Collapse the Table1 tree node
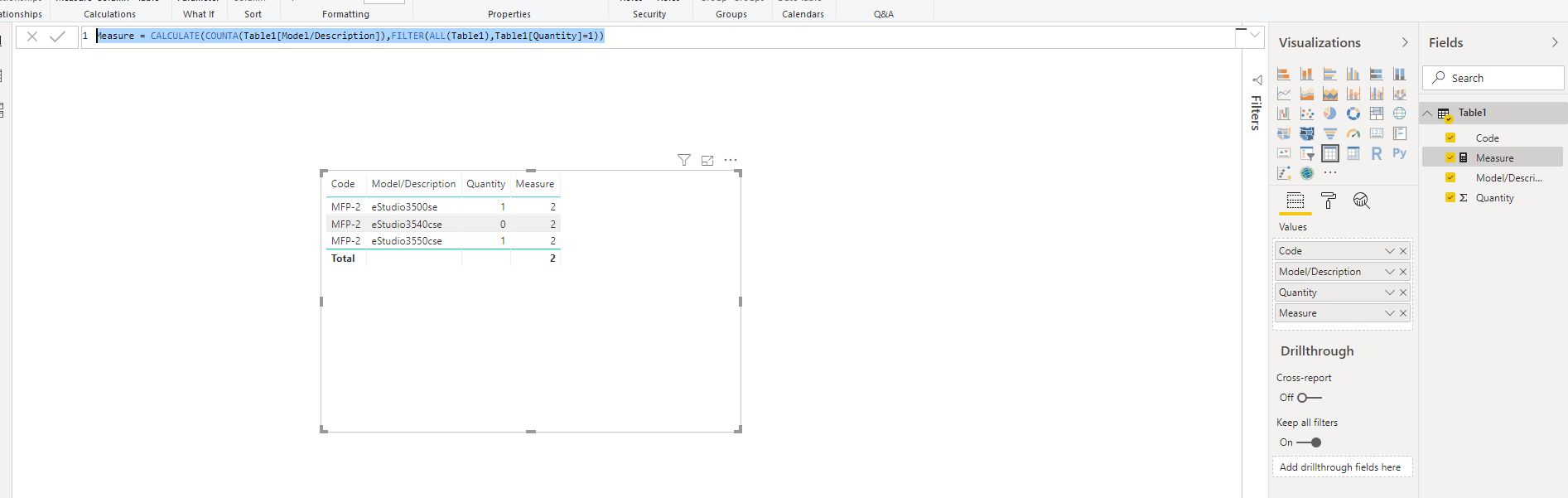The width and height of the screenshot is (1568, 498). (x=1428, y=113)
